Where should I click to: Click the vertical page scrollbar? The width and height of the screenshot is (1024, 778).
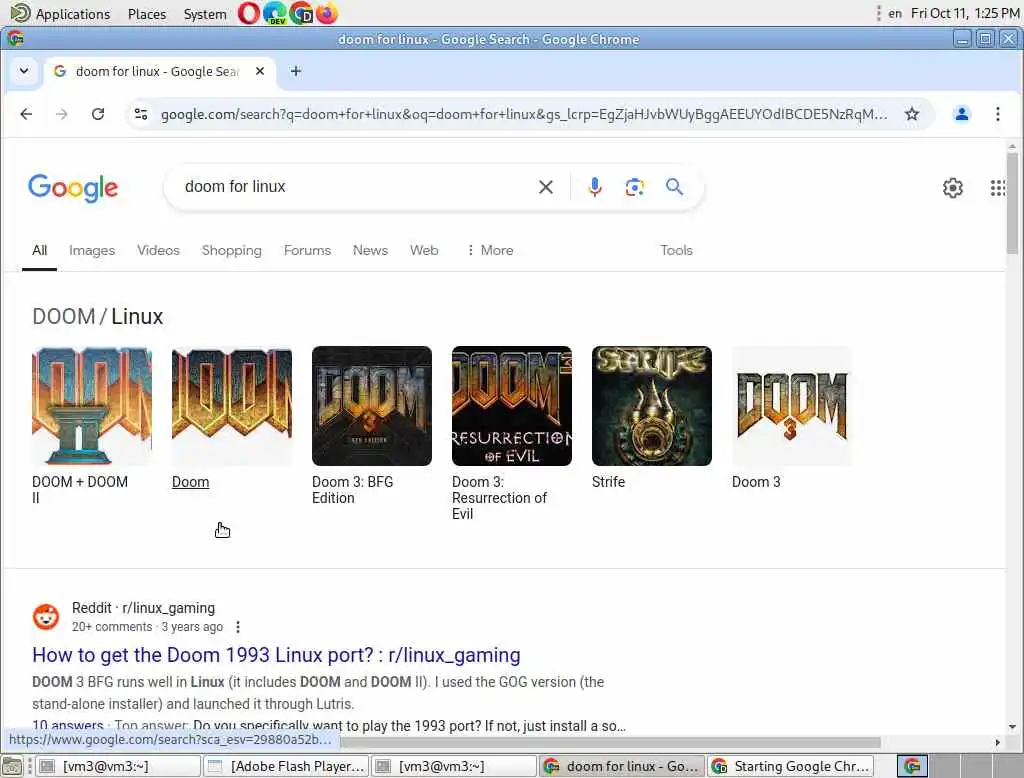[x=1012, y=203]
